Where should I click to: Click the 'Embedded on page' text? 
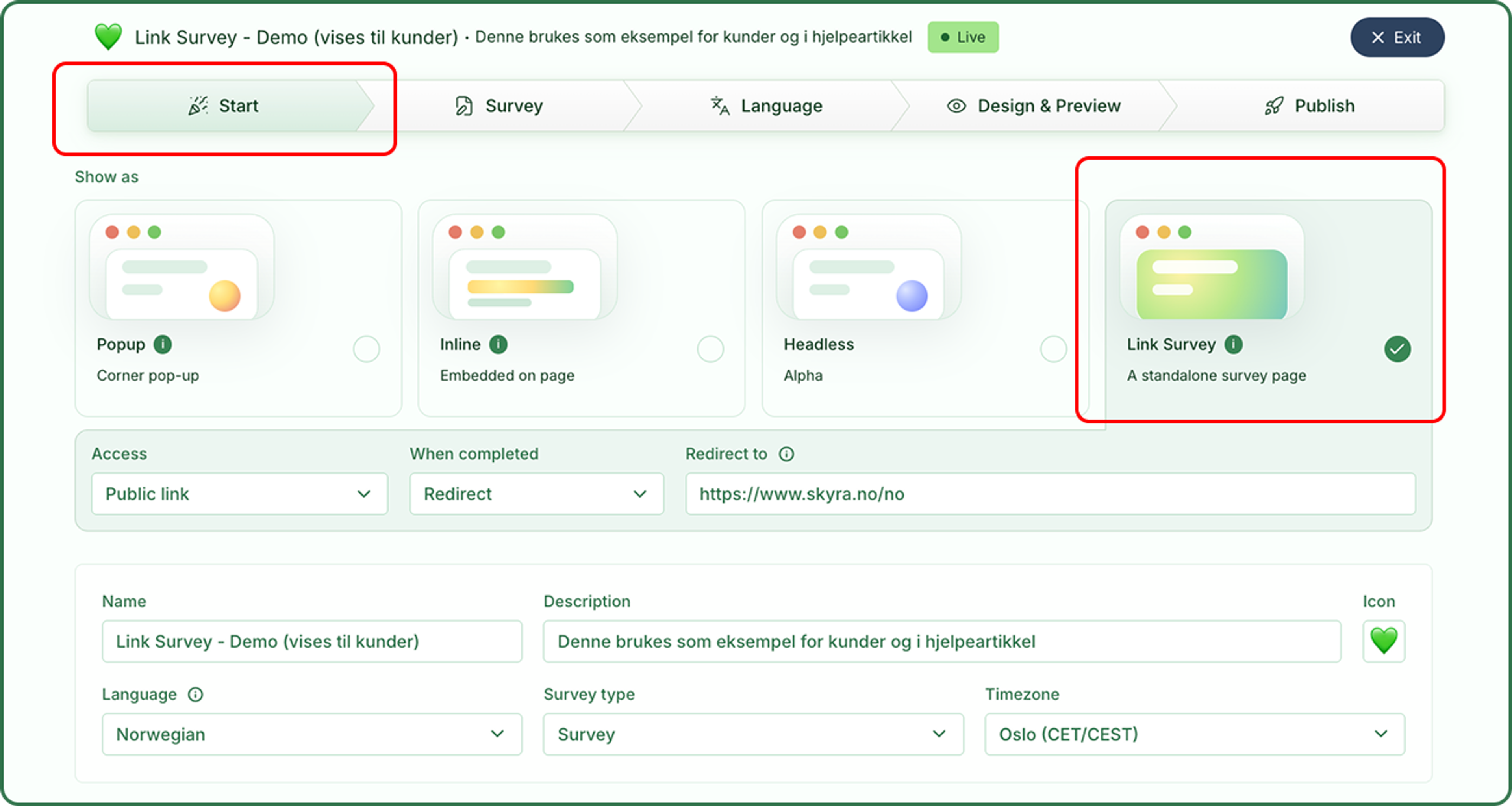coord(507,376)
